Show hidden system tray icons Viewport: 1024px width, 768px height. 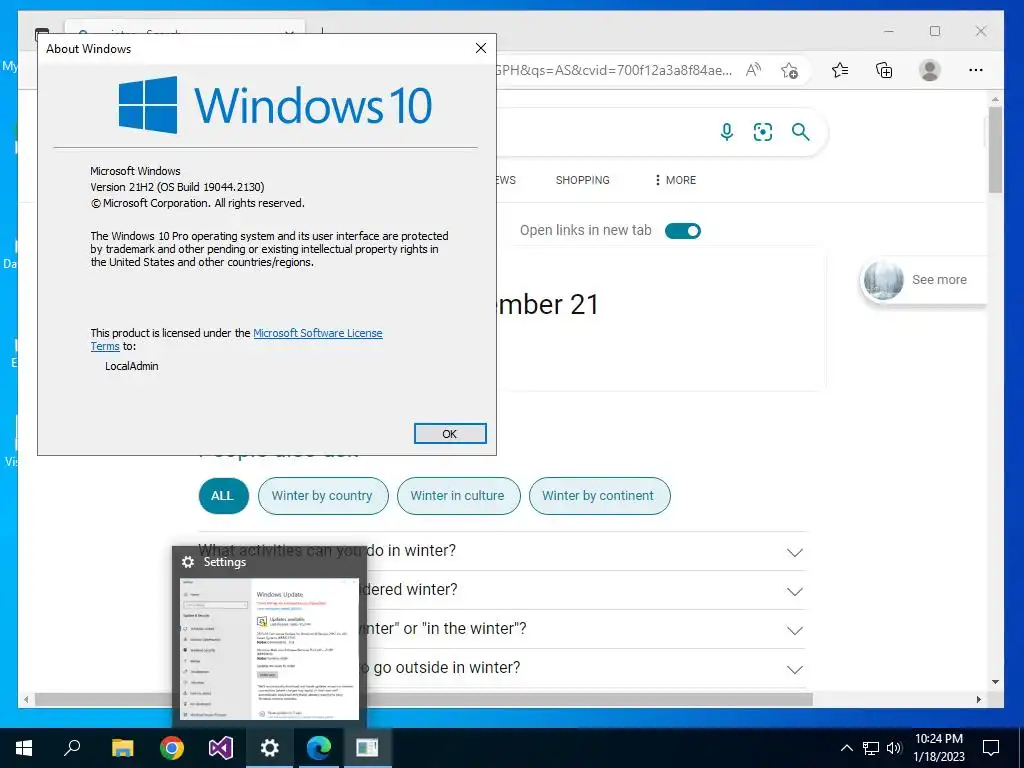(846, 748)
